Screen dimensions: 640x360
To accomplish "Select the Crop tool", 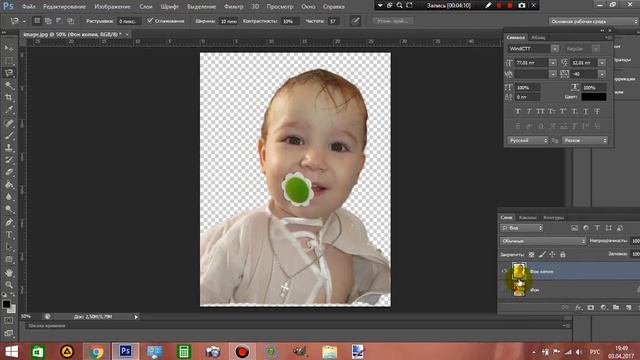I will [x=9, y=98].
